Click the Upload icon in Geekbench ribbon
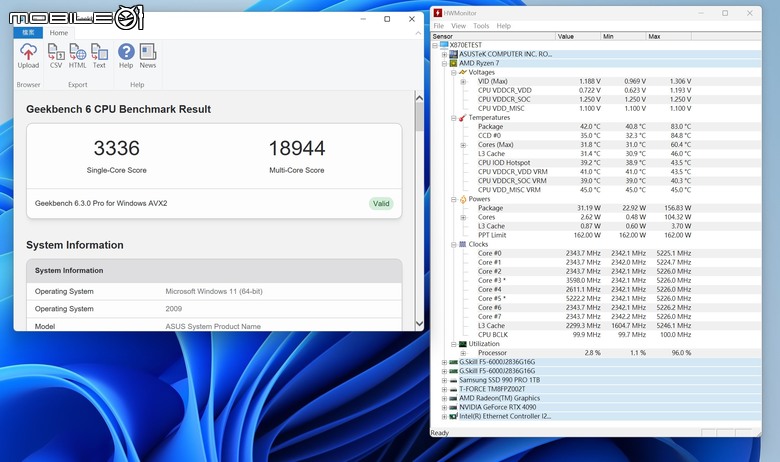This screenshot has height=462, width=780. coord(28,56)
